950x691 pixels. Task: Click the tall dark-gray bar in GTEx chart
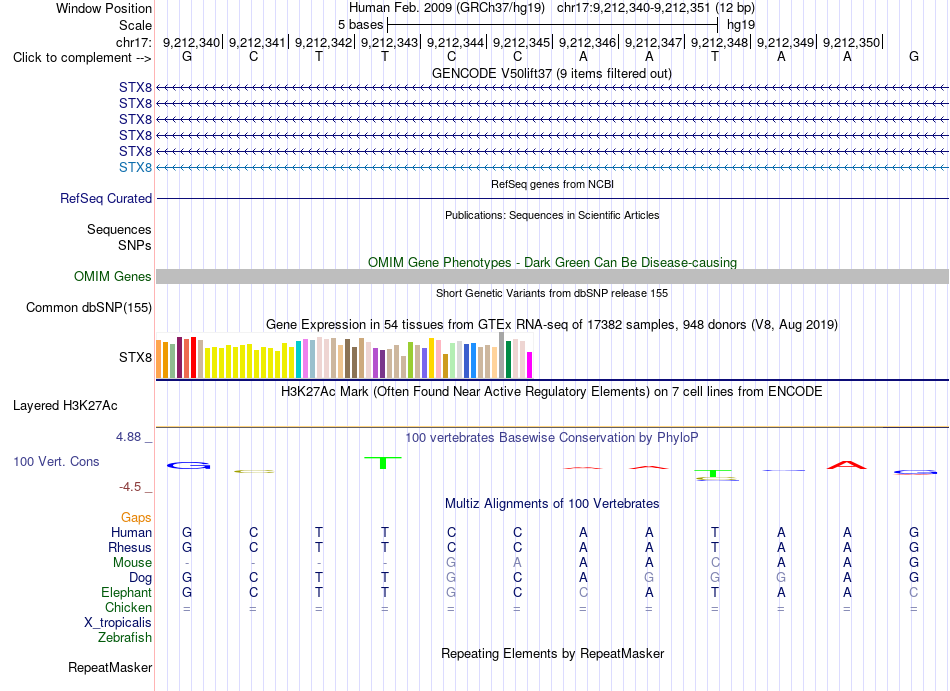click(502, 355)
